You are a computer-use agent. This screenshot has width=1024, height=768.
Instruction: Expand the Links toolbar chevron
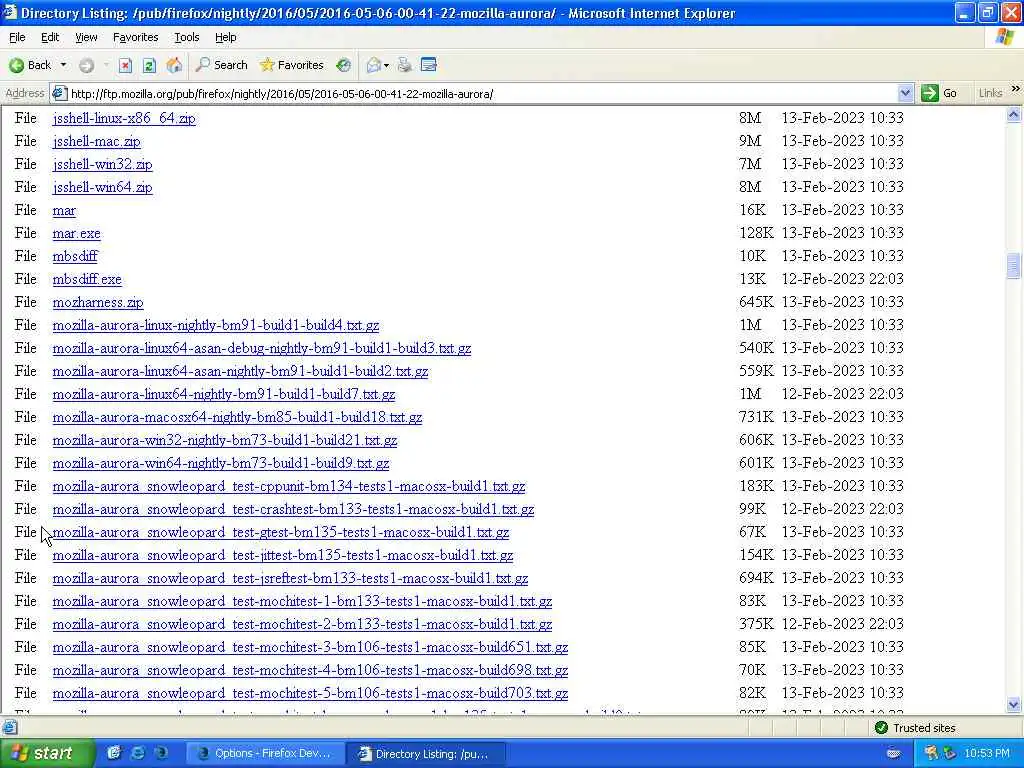click(1016, 89)
